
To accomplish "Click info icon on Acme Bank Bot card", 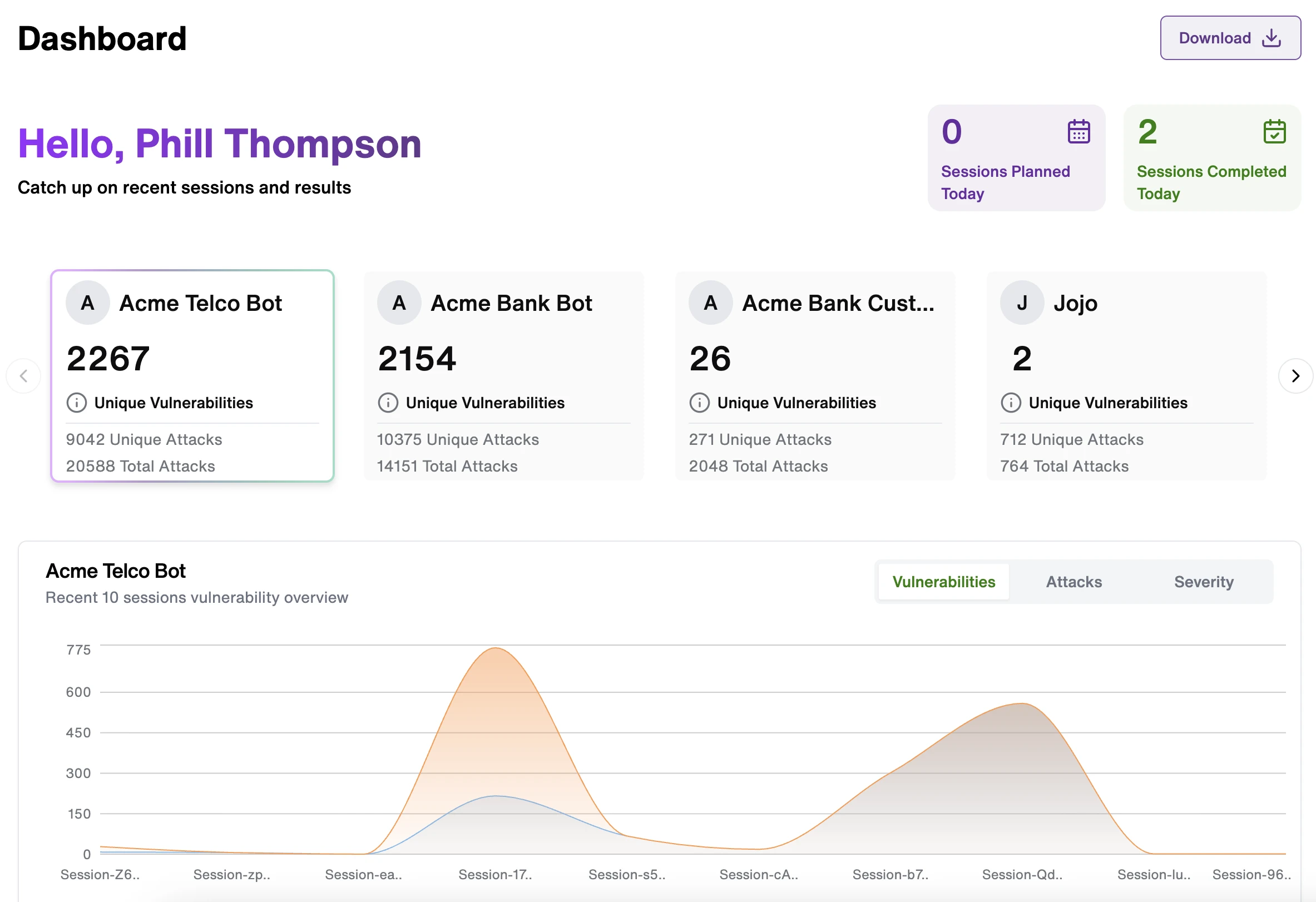I will 388,403.
